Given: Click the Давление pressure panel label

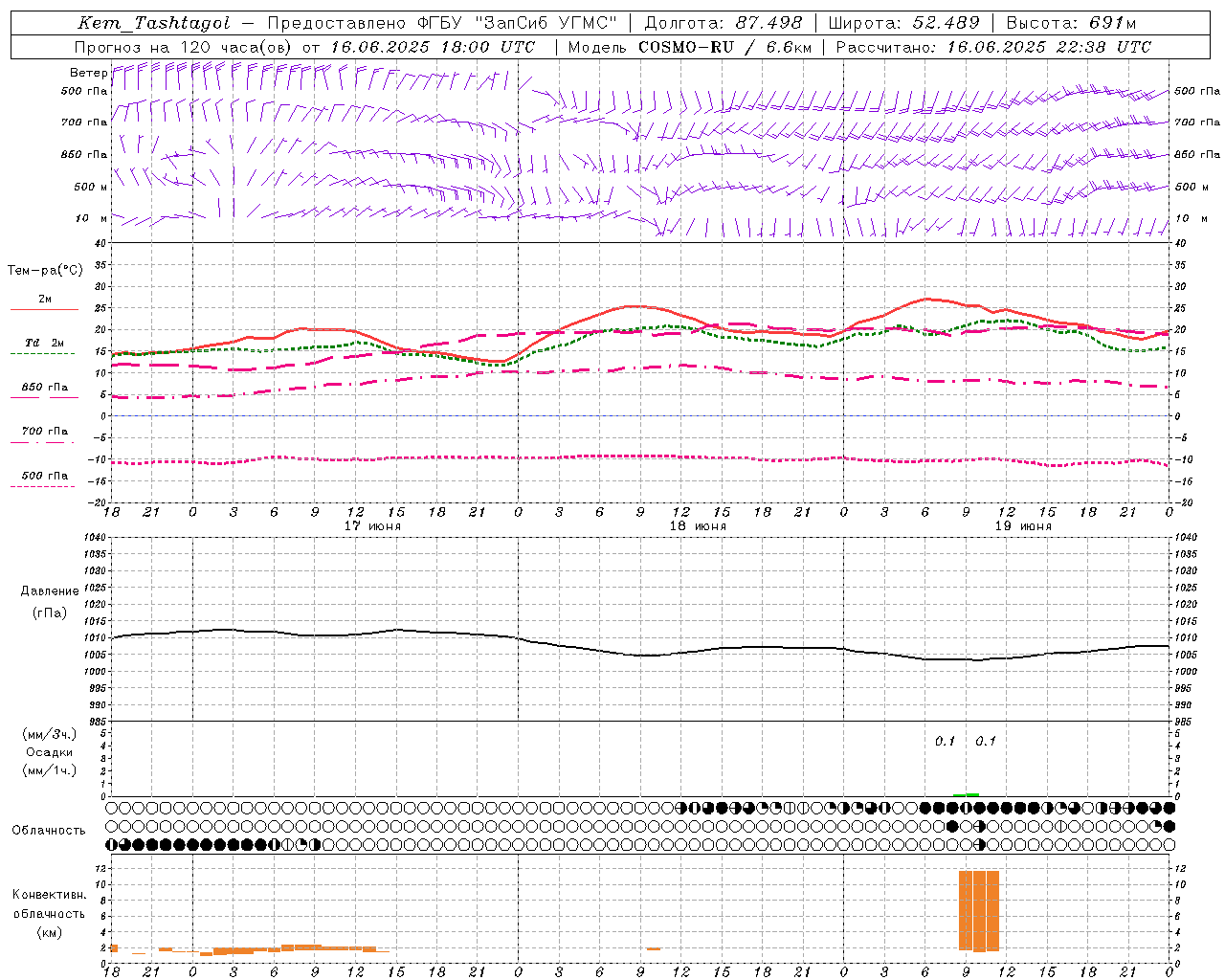Looking at the screenshot, I should (x=50, y=591).
